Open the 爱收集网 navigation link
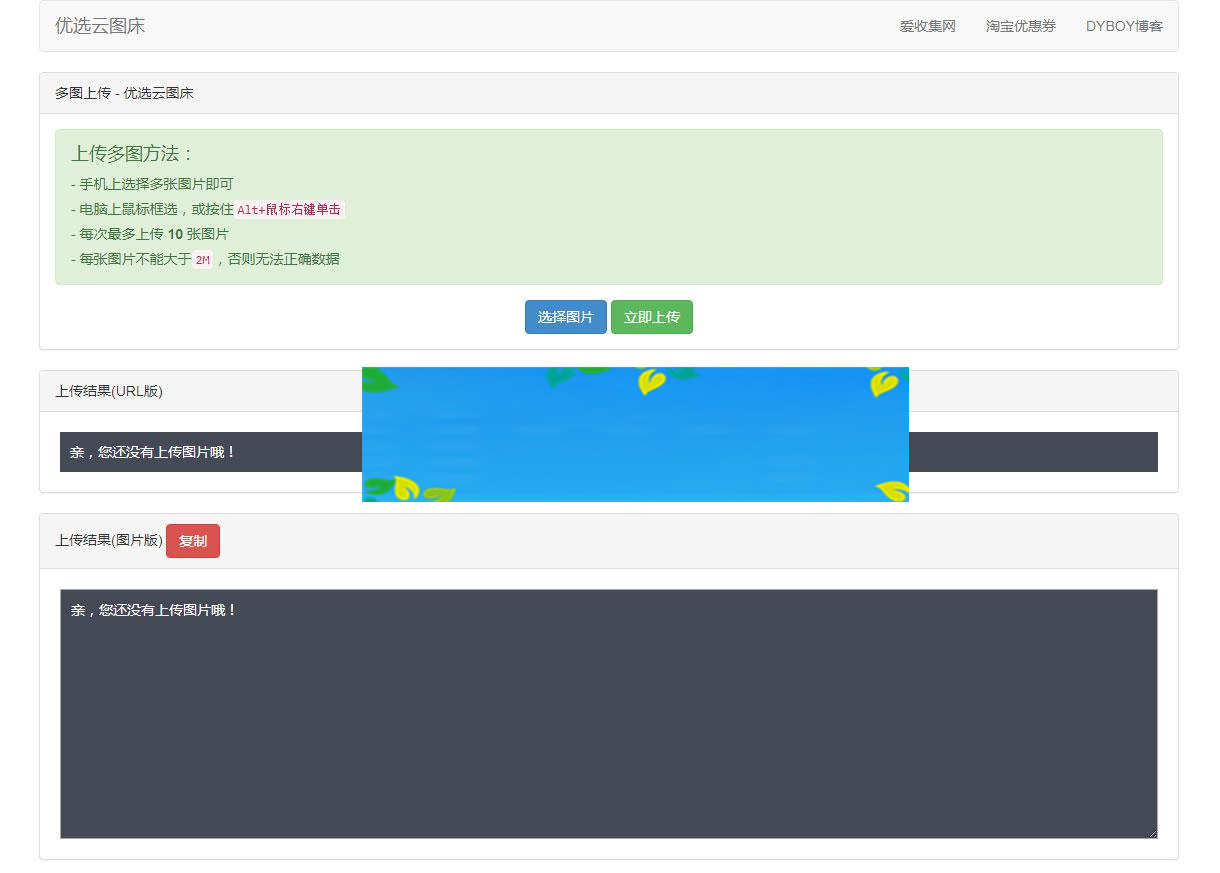Screen dimensions: 1220x873 coord(927,27)
